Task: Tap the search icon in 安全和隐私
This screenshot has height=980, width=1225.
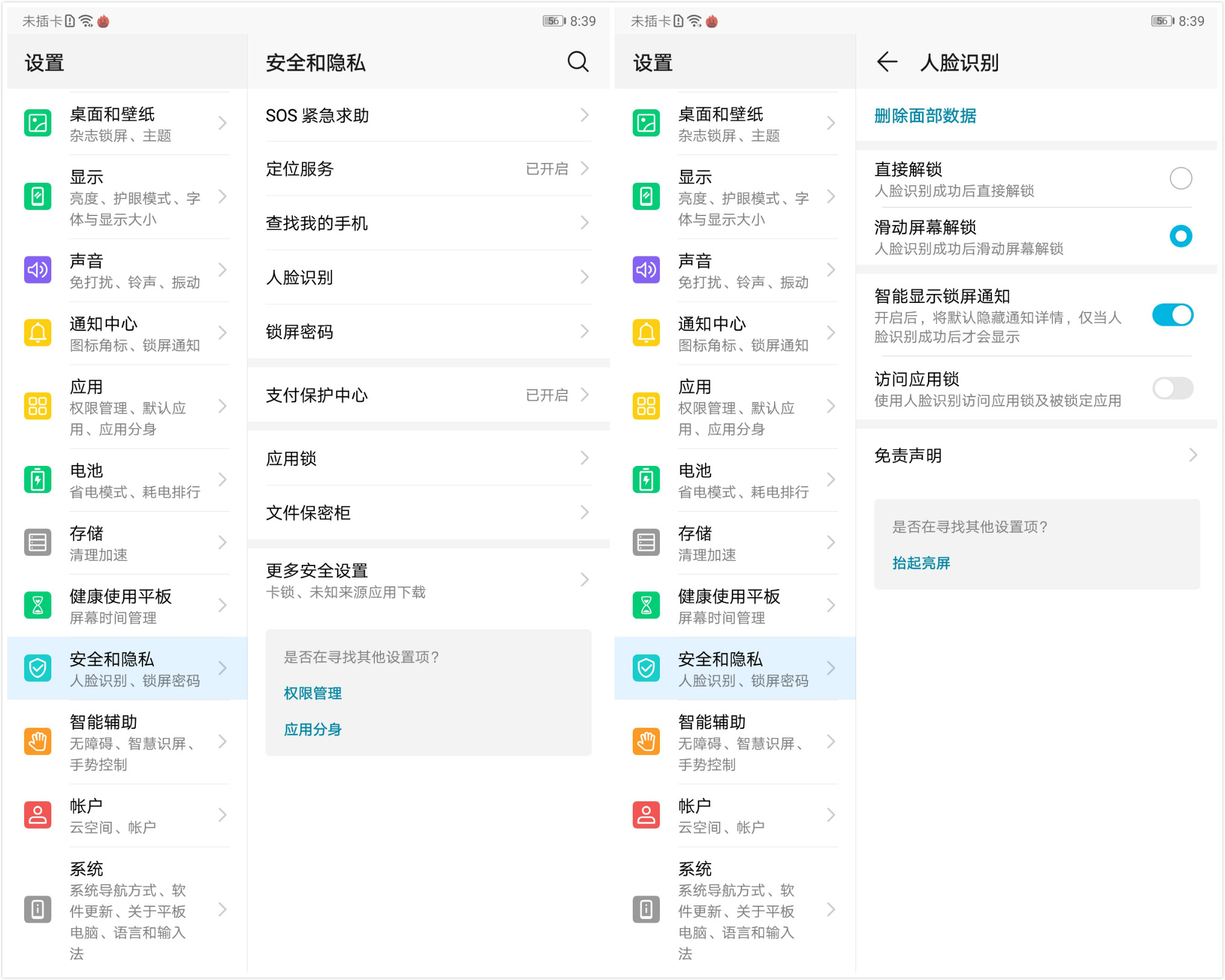Action: pos(578,62)
